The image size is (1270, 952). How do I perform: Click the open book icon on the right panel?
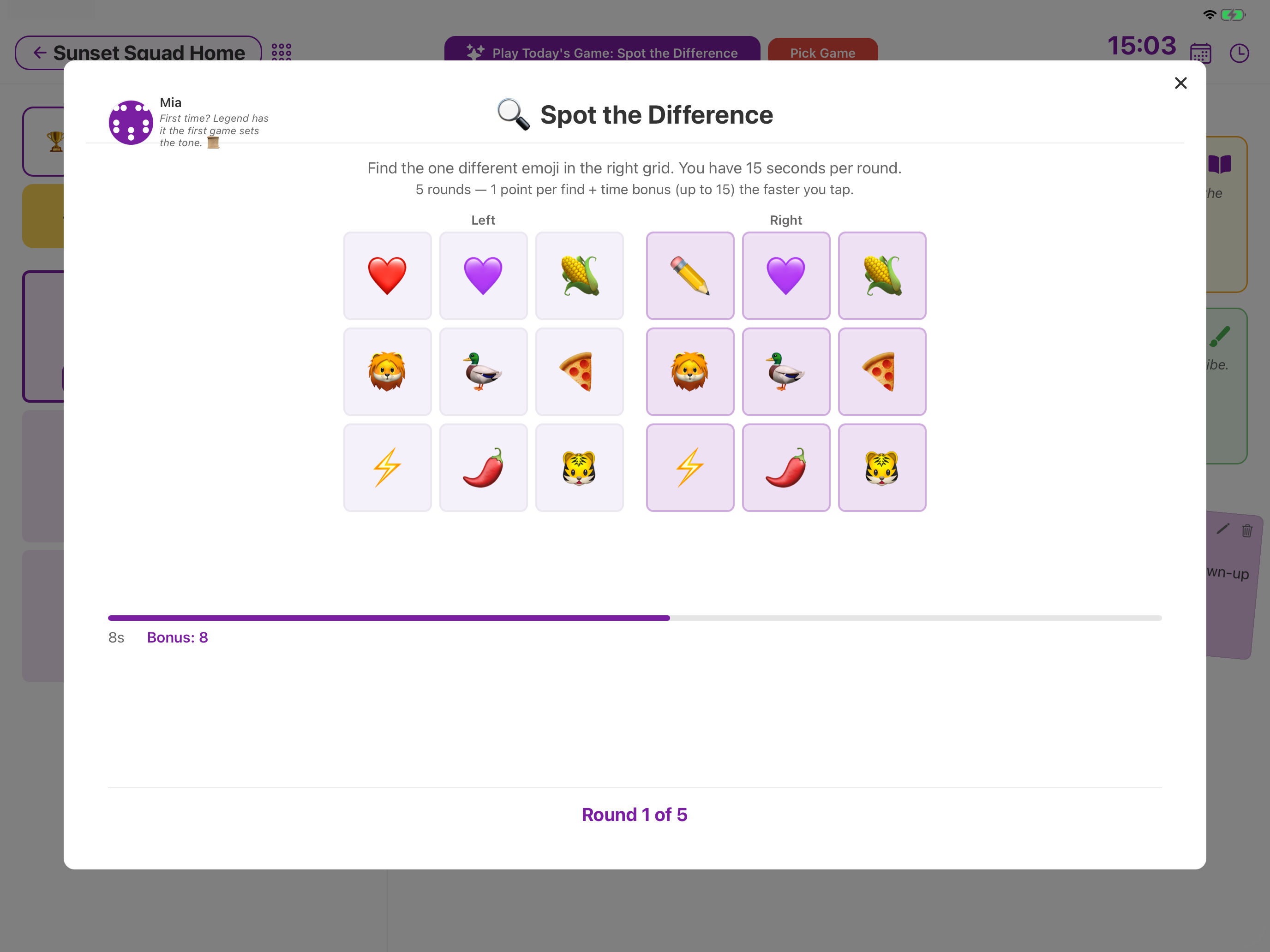[1221, 164]
